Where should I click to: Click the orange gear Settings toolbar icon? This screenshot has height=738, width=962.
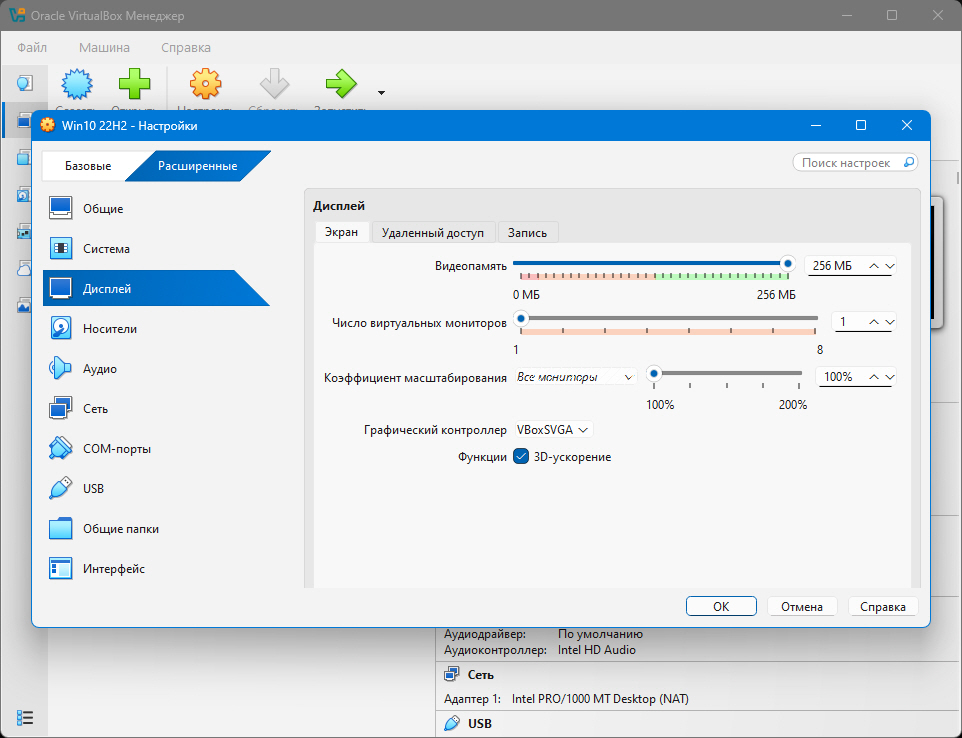(205, 84)
